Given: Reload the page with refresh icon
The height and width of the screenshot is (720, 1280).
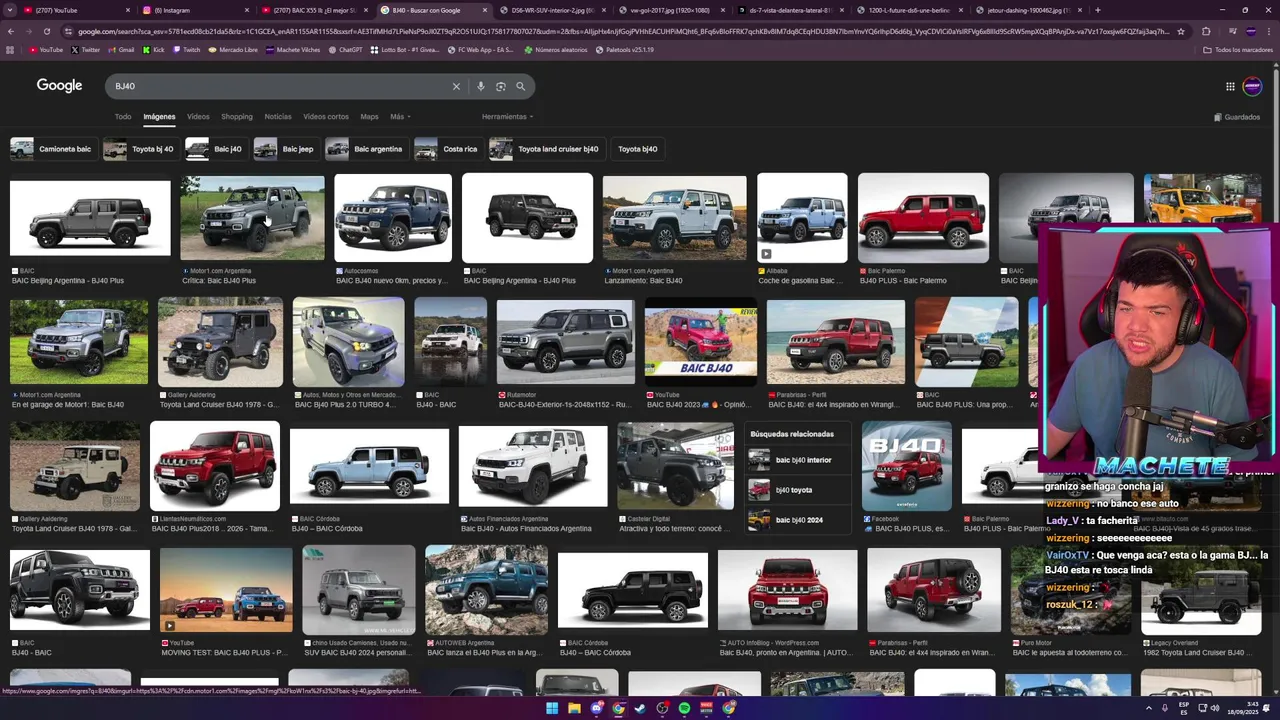Looking at the screenshot, I should tap(47, 31).
